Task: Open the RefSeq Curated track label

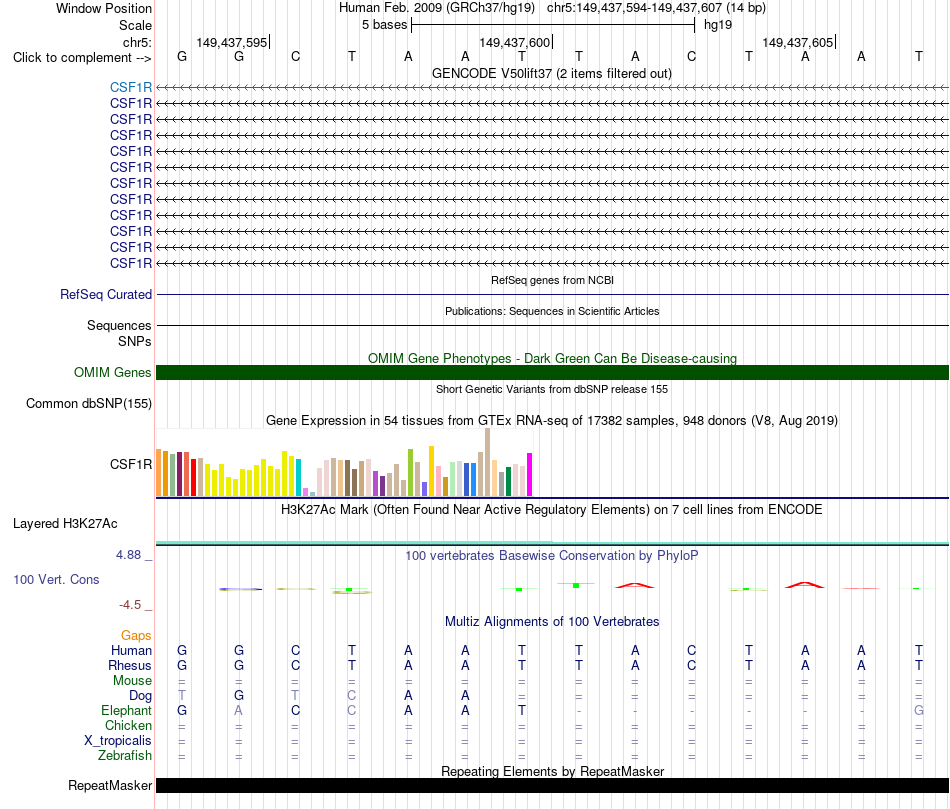Action: [106, 295]
